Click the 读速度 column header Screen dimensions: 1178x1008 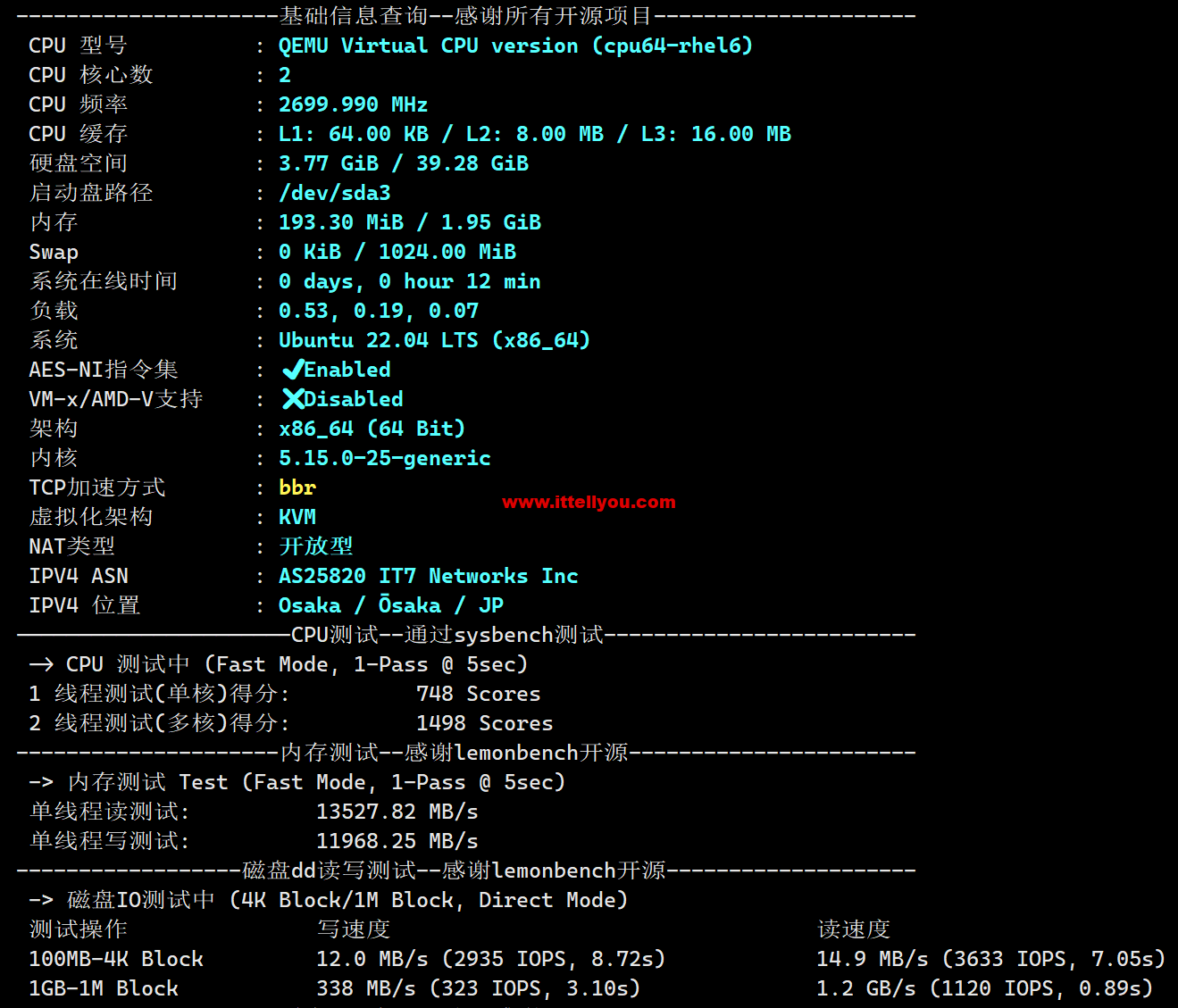pyautogui.click(x=854, y=929)
